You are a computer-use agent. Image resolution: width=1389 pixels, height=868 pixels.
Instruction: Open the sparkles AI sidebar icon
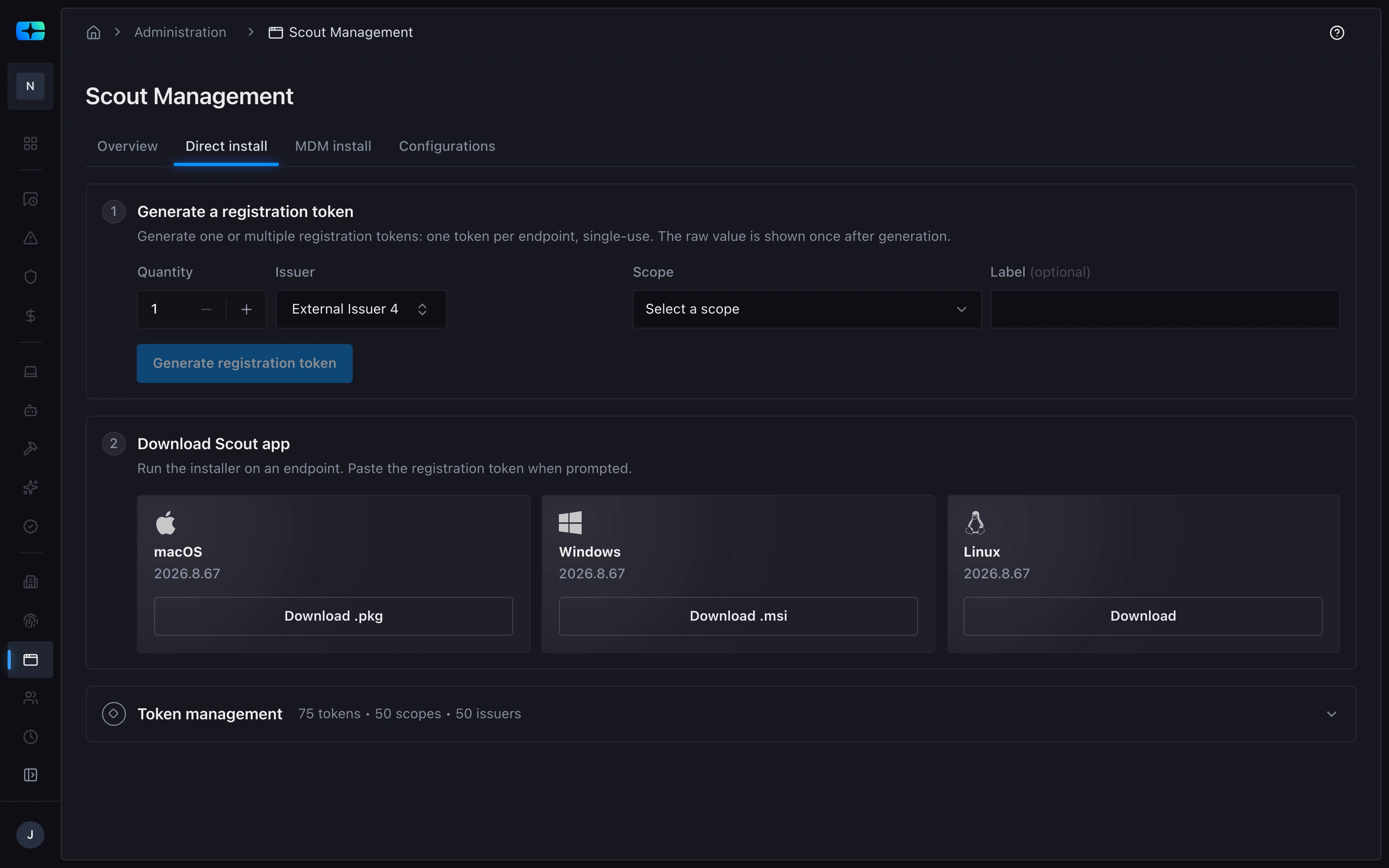coord(30,488)
